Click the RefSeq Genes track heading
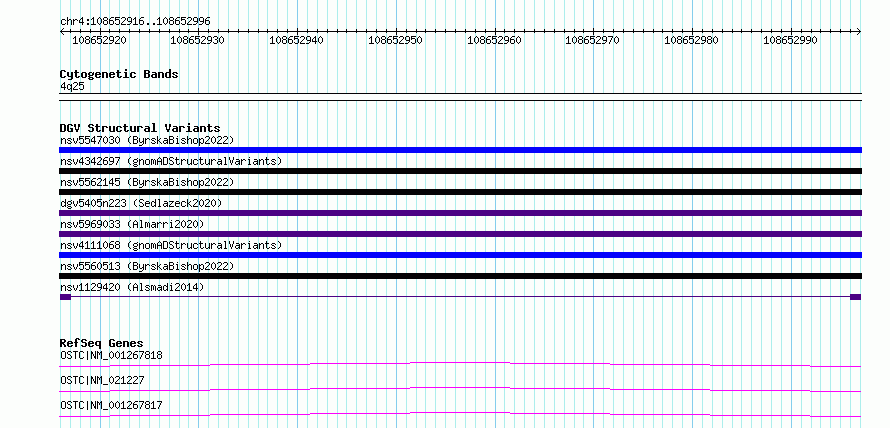Image resolution: width=890 pixels, height=428 pixels. coord(102,343)
